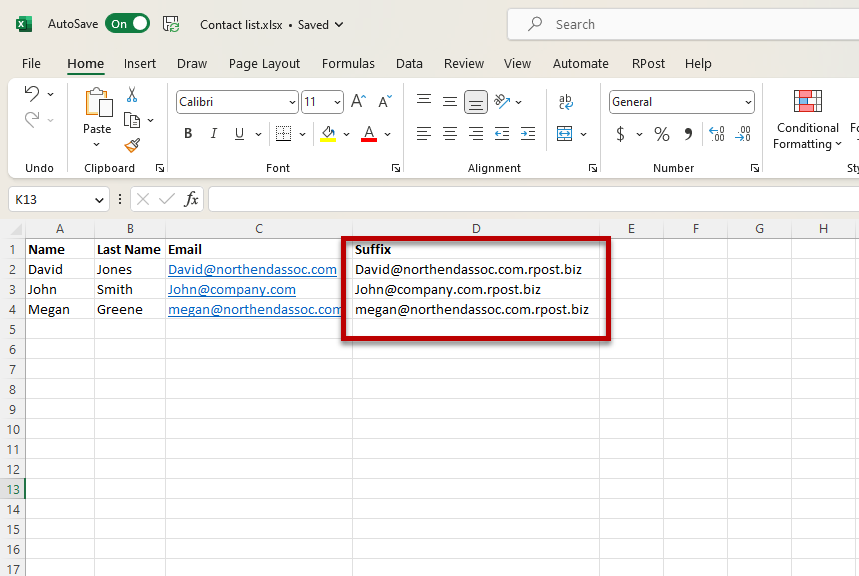Click the Wrap Text icon
Screen dimensions: 859x576
[566, 102]
